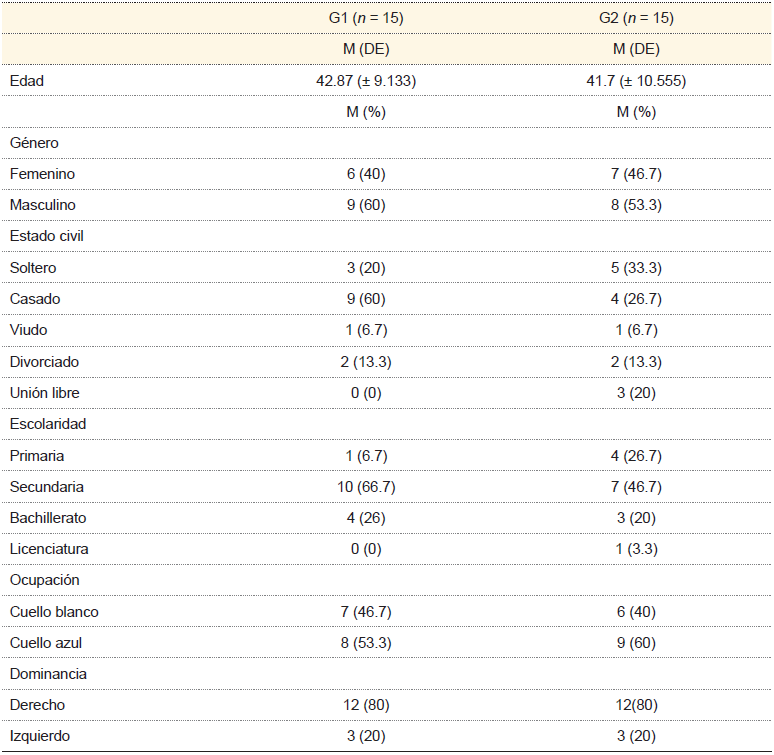Select the Escolaridad section heading
Viewport: 774px width, 755px height.
48,424
